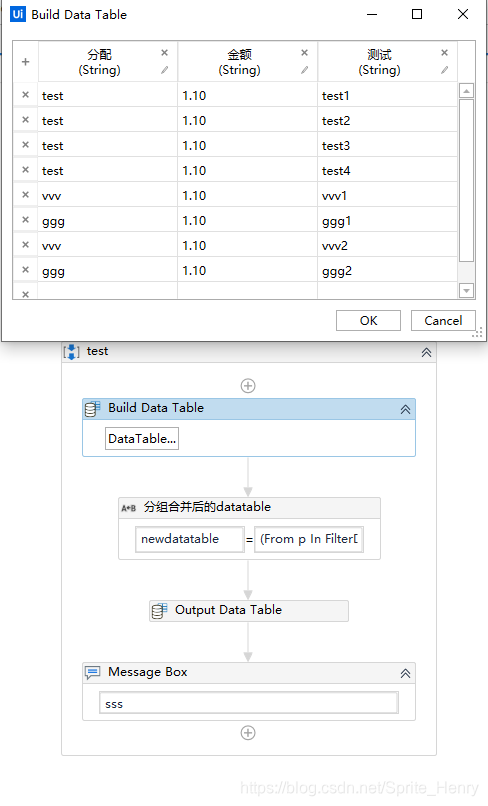Select the vvv2 cell
488x806 pixels.
(x=387, y=245)
